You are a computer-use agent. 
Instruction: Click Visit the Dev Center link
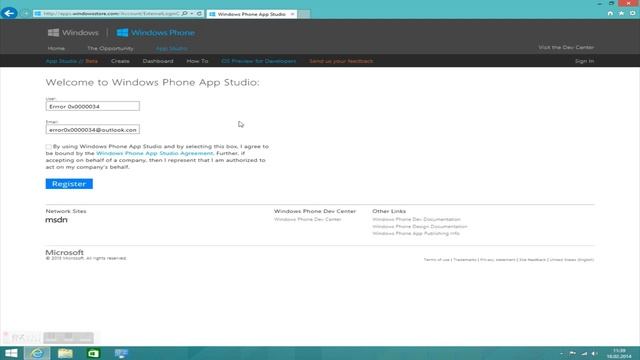click(x=566, y=47)
